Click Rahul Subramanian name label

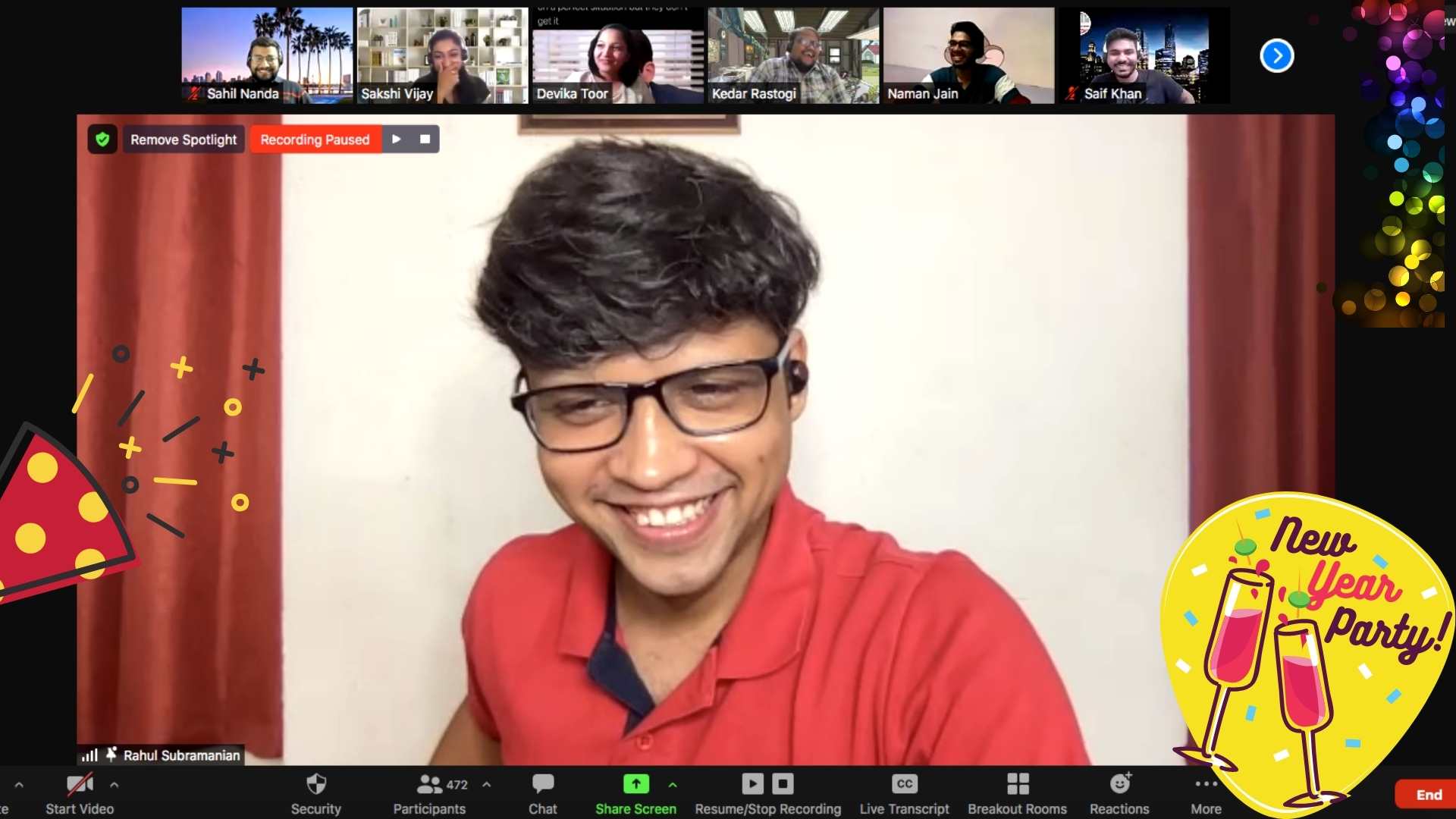click(x=181, y=755)
